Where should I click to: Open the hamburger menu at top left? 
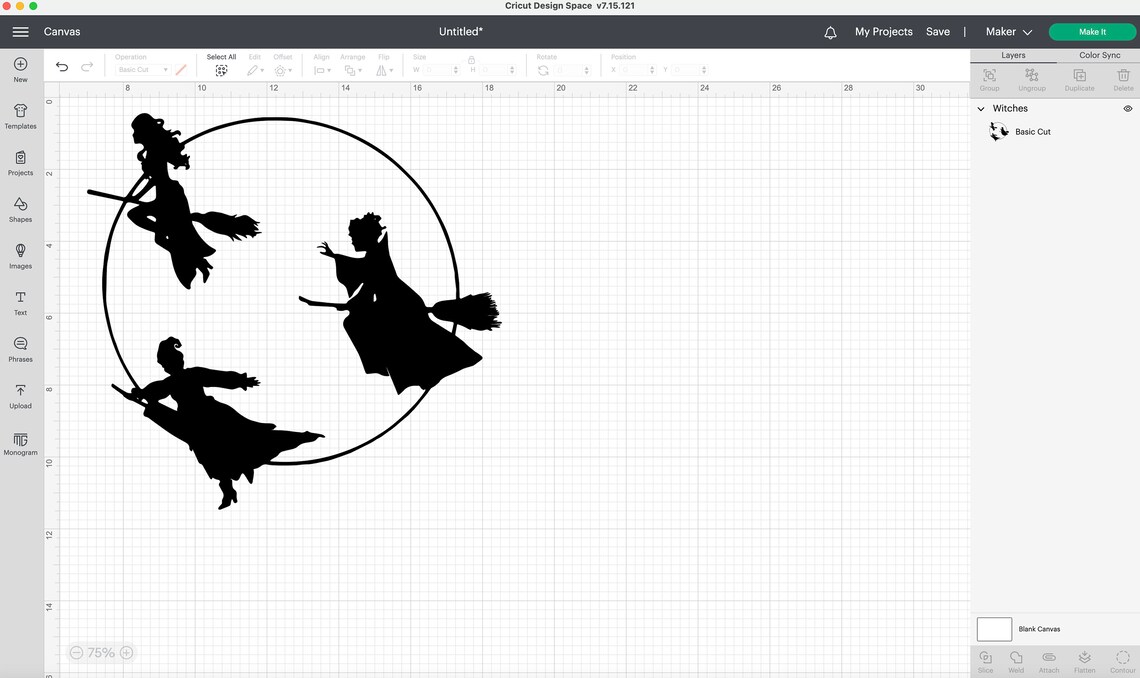pyautogui.click(x=20, y=31)
